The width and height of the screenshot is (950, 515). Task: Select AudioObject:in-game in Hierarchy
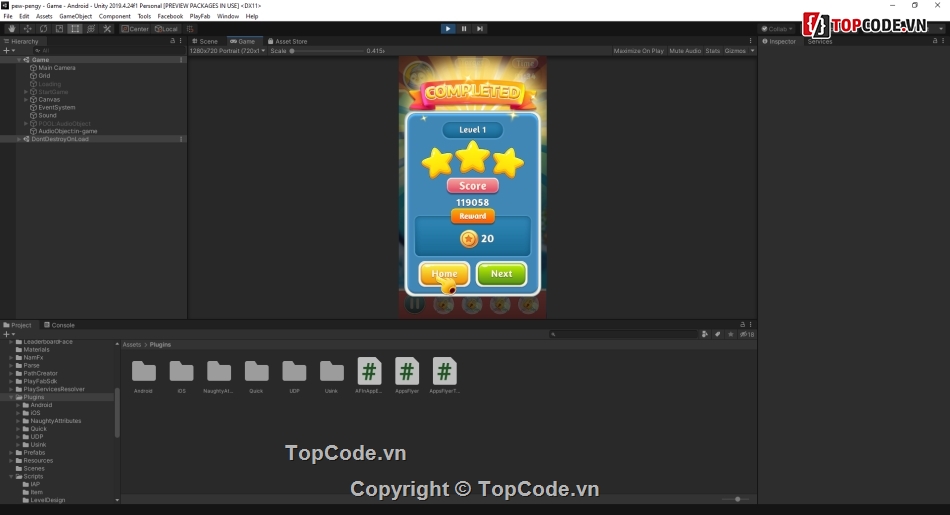pyautogui.click(x=68, y=131)
